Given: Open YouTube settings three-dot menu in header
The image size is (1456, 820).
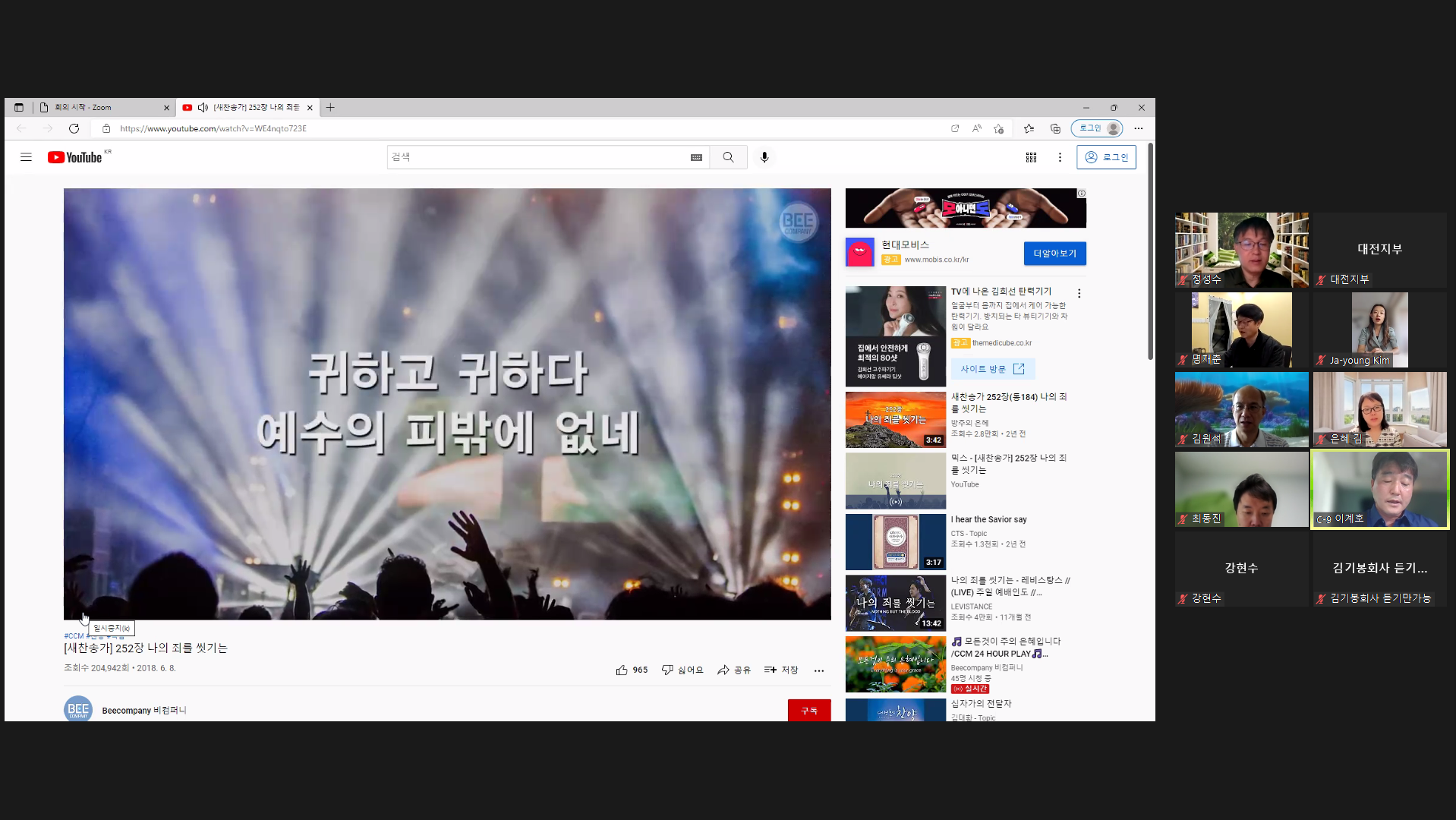Looking at the screenshot, I should pyautogui.click(x=1060, y=157).
